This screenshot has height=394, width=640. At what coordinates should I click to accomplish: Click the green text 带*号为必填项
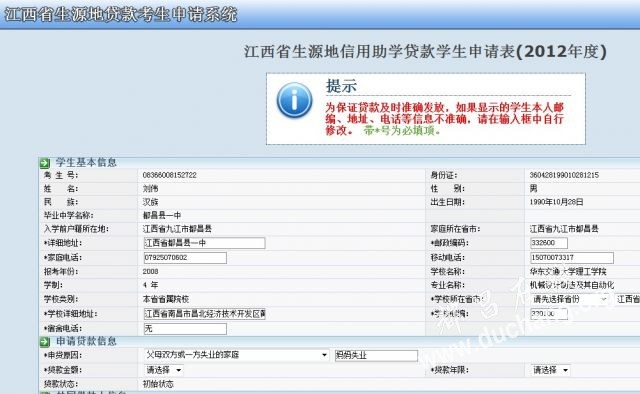point(402,131)
